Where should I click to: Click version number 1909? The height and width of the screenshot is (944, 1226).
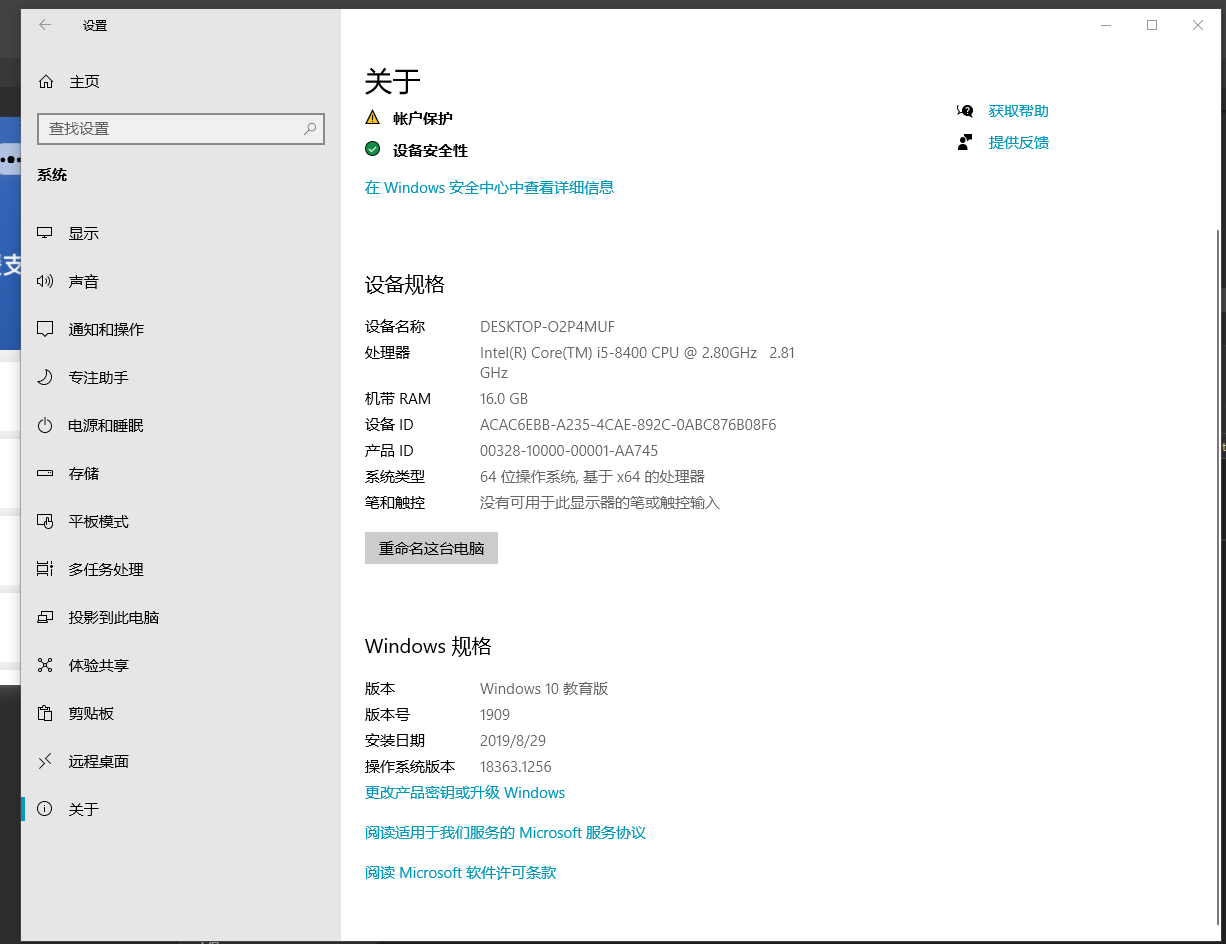pos(495,715)
